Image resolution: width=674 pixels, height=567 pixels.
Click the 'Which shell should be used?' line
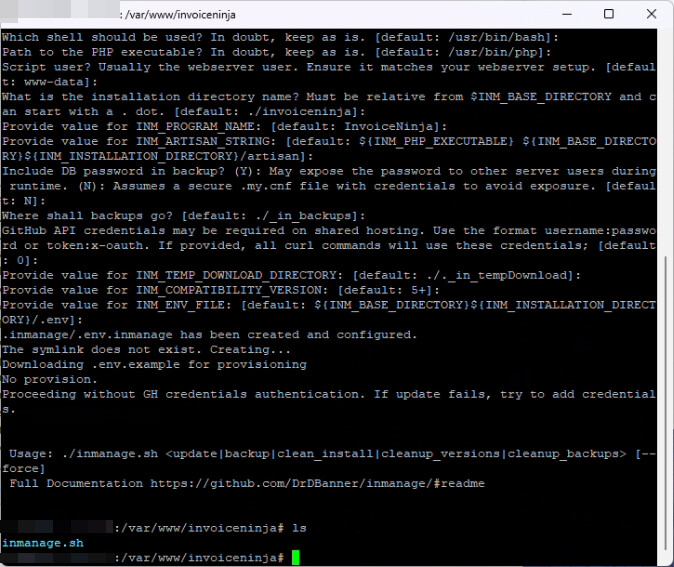[x=280, y=37]
